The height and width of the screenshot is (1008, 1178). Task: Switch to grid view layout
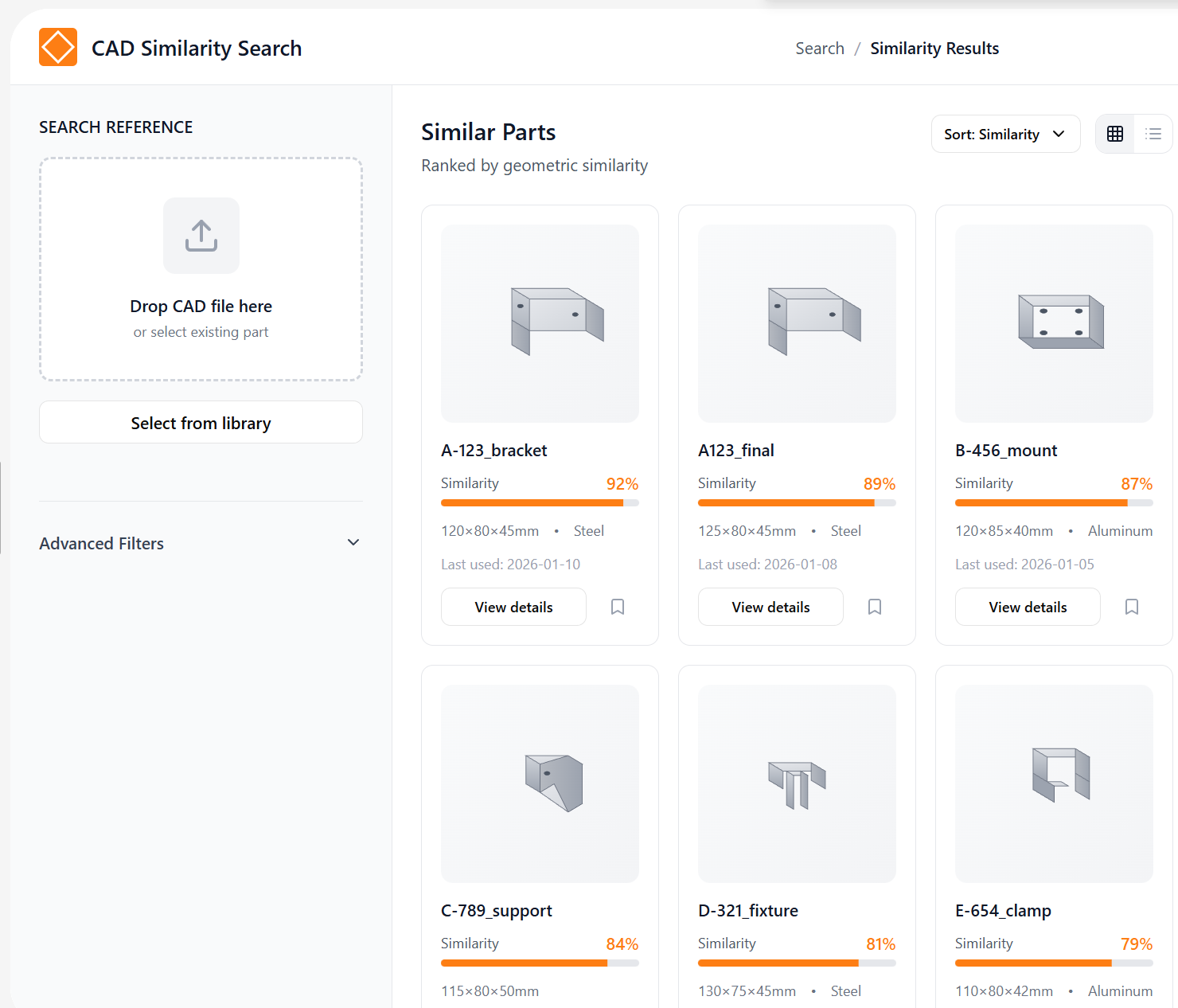pos(1115,134)
